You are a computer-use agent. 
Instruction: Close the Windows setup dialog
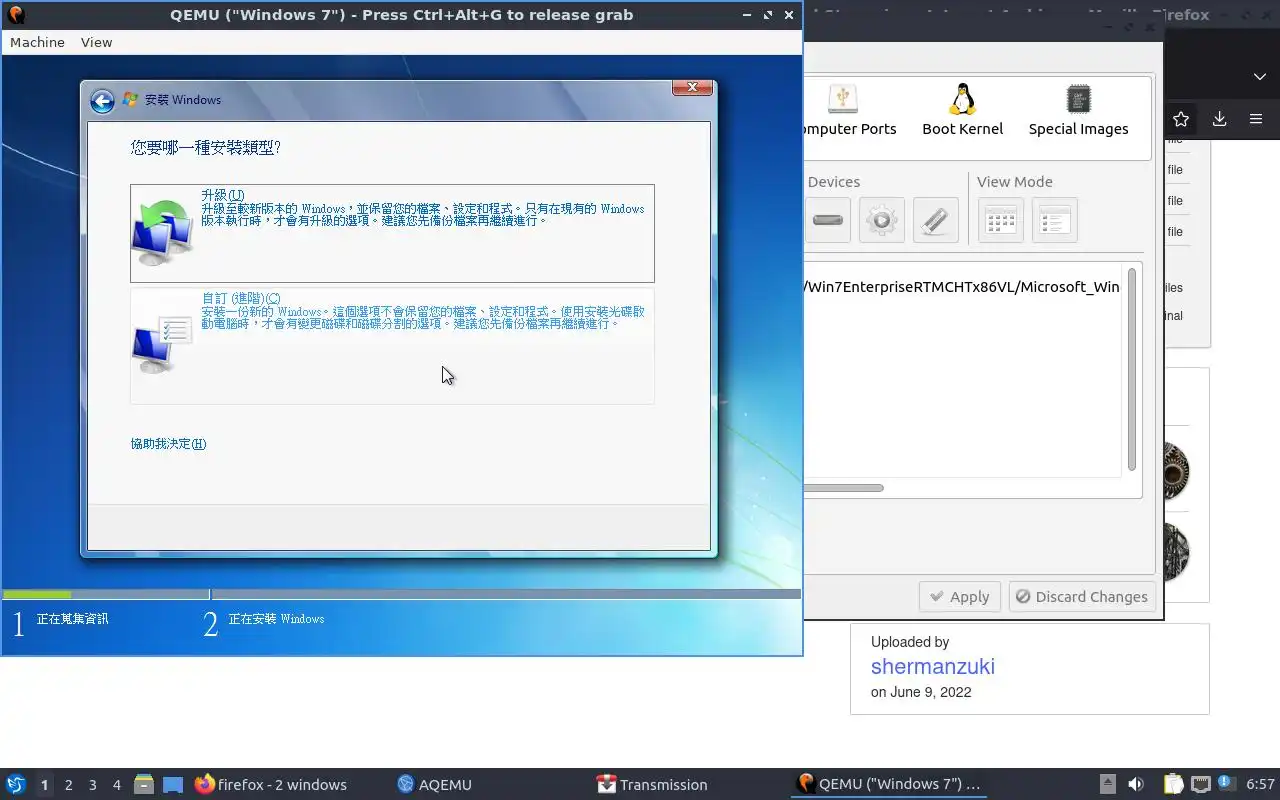click(x=691, y=88)
